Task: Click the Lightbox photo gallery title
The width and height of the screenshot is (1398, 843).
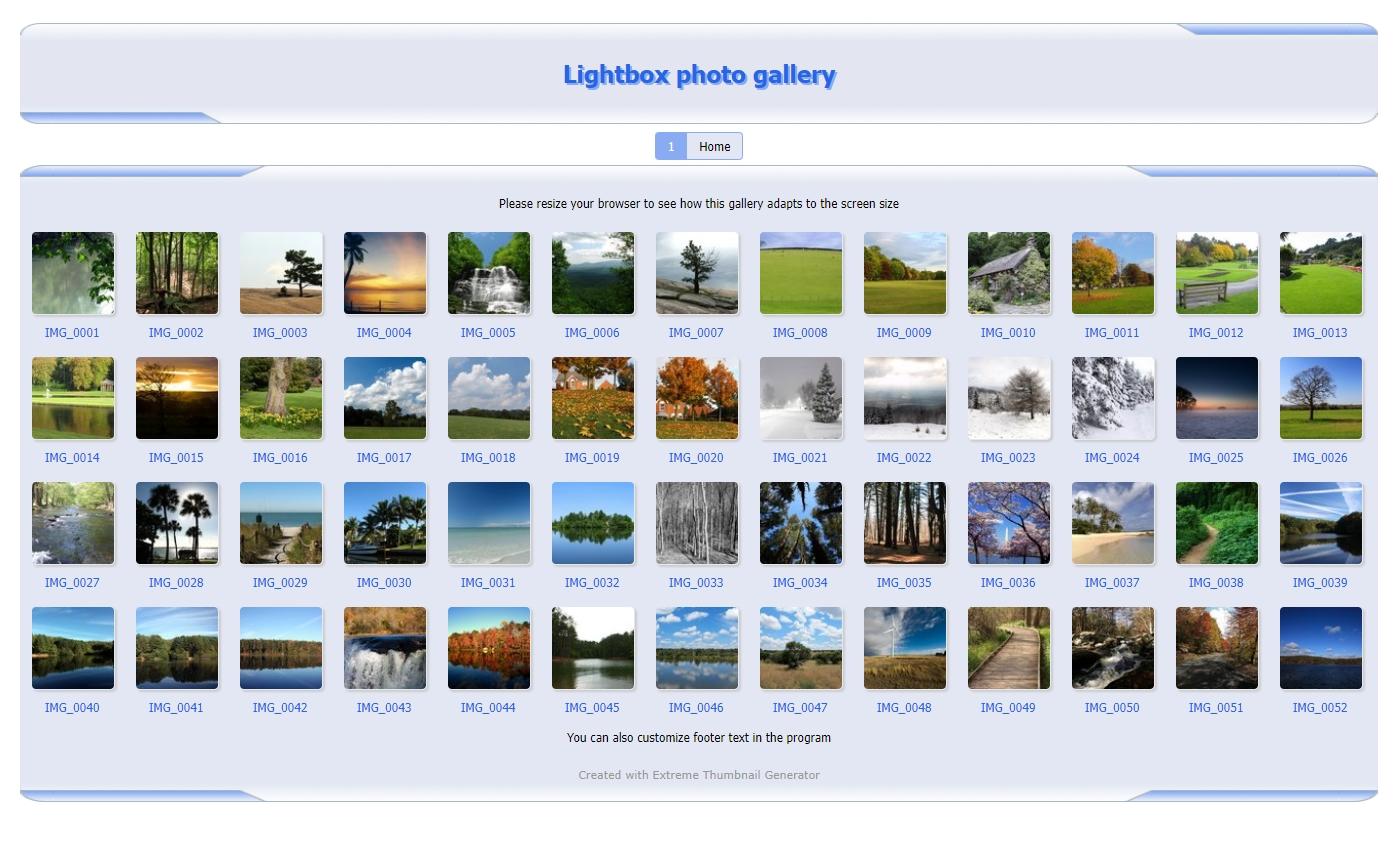Action: click(x=699, y=75)
